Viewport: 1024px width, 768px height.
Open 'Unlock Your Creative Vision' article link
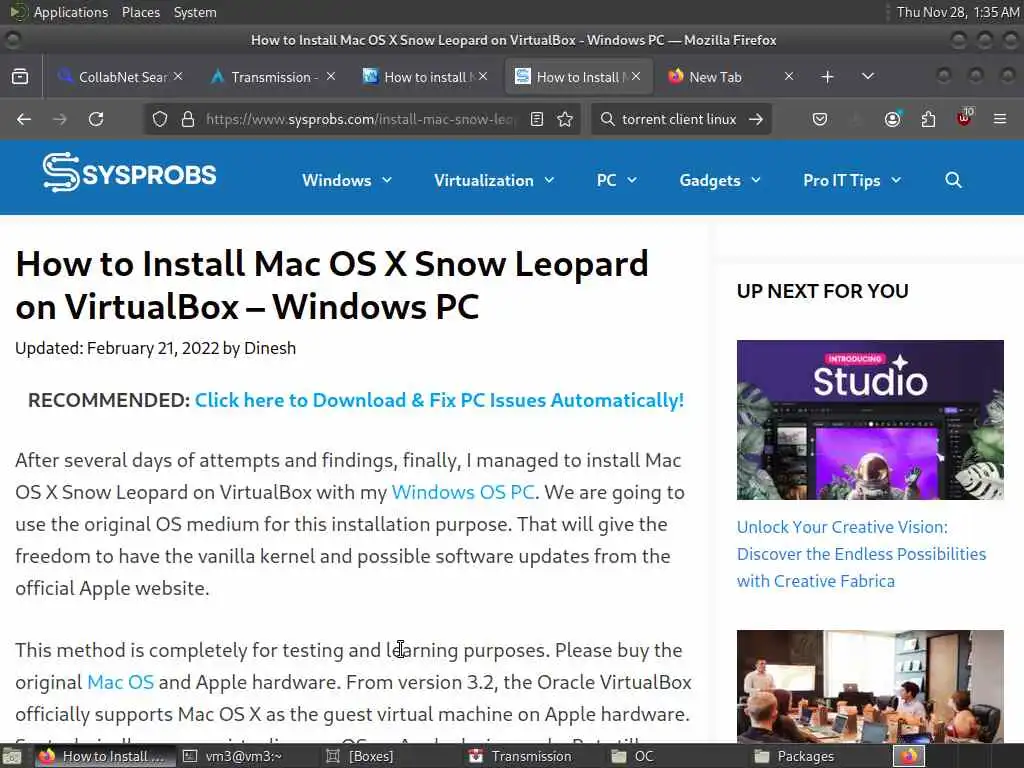click(861, 554)
